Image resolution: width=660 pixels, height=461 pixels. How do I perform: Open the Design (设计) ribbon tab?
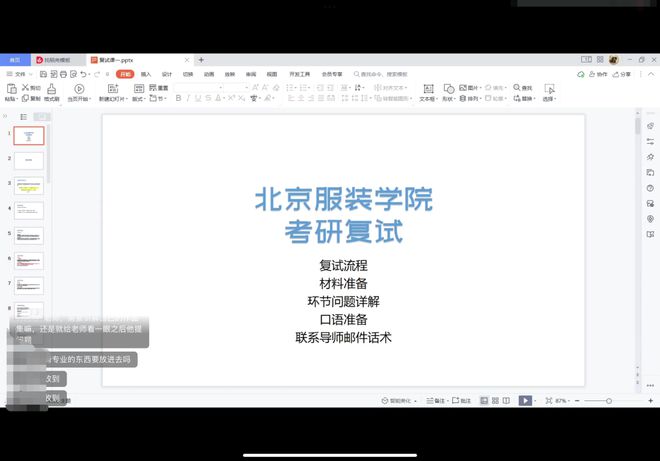tap(167, 74)
